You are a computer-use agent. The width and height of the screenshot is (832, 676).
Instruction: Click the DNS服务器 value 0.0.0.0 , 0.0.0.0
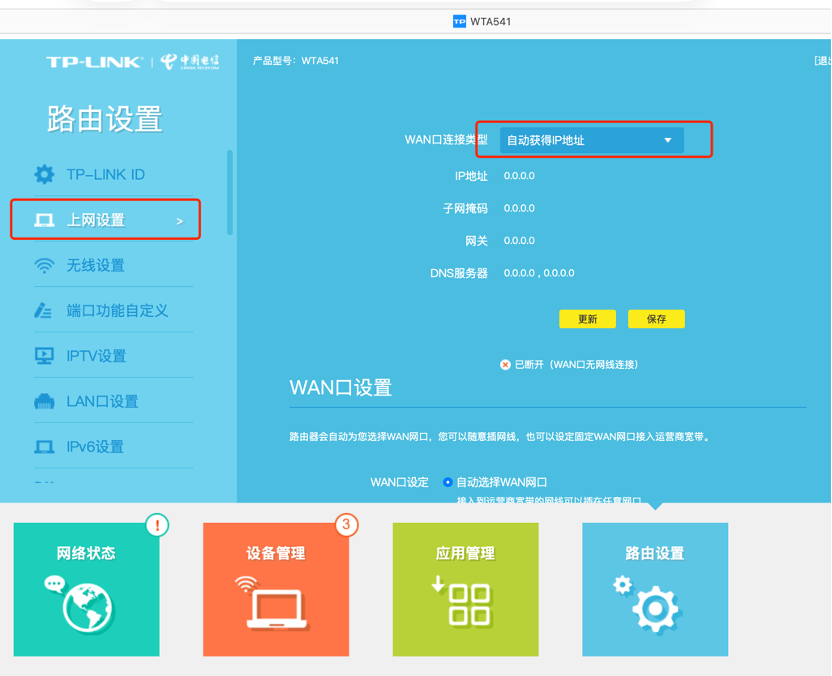pyautogui.click(x=539, y=273)
